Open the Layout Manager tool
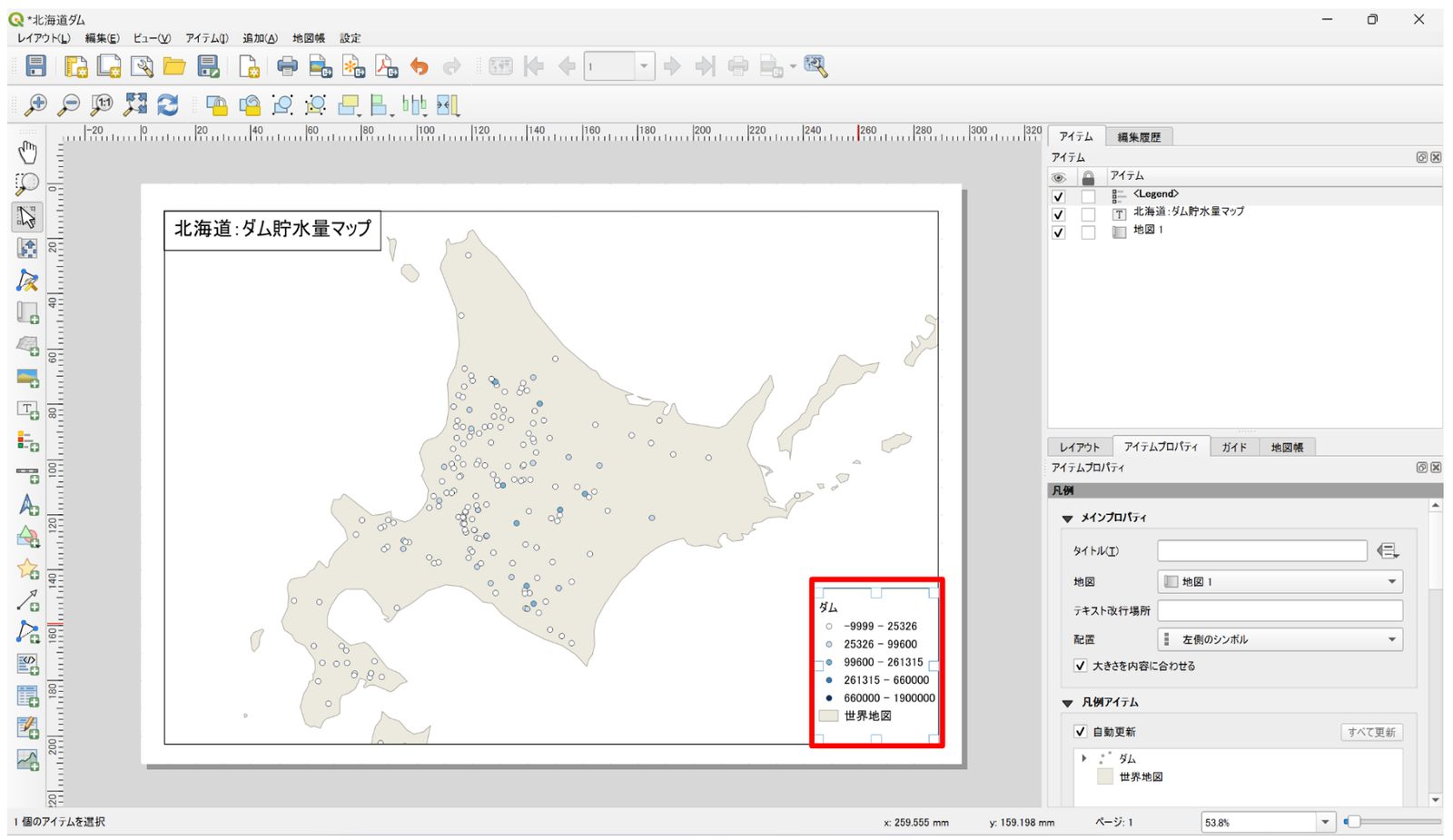This screenshot has width=1453, height=840. [142, 65]
